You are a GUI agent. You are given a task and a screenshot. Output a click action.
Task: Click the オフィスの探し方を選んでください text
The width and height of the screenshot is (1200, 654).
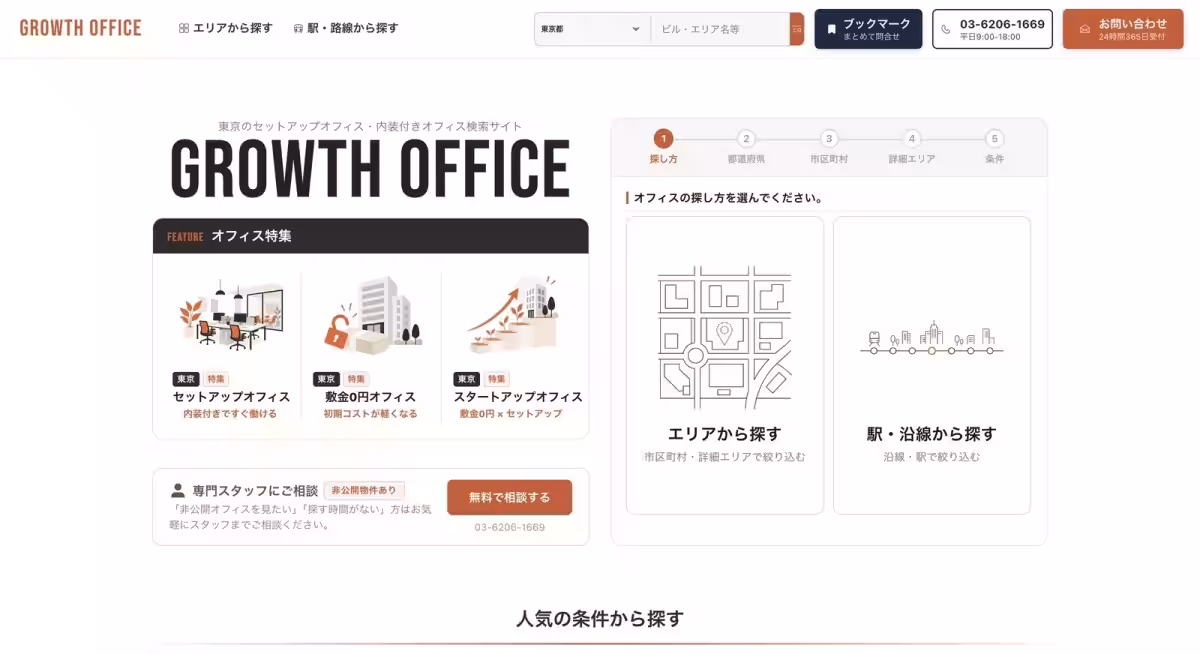click(x=728, y=198)
